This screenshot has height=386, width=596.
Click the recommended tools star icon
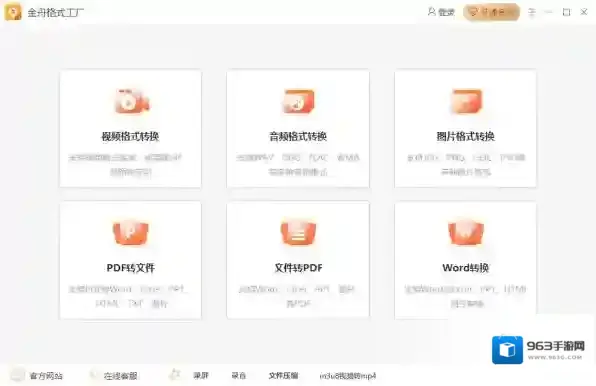pyautogui.click(x=175, y=375)
